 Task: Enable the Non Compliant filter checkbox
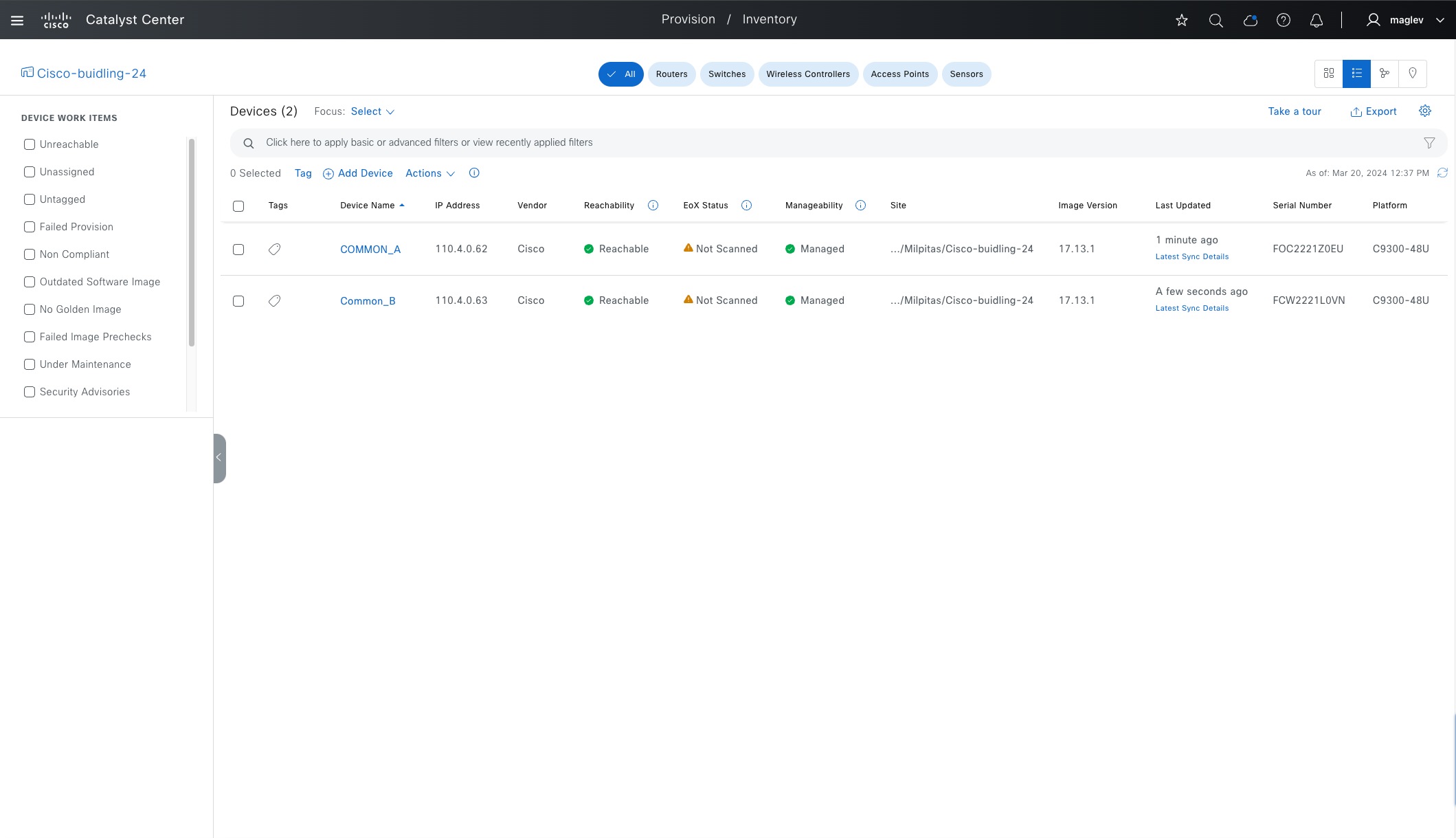pos(30,254)
